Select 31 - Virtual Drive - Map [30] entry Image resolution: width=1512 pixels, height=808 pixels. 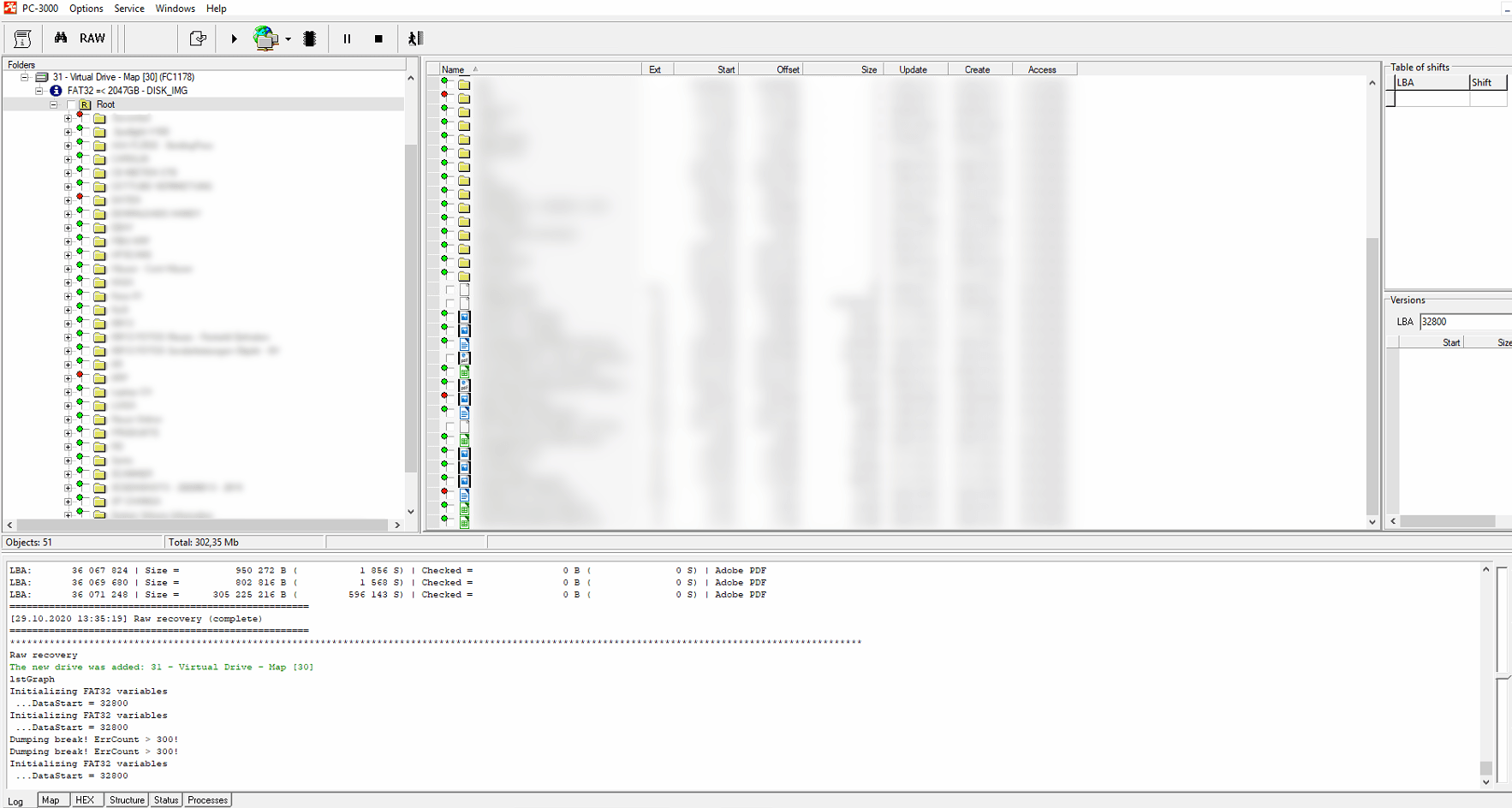(123, 77)
